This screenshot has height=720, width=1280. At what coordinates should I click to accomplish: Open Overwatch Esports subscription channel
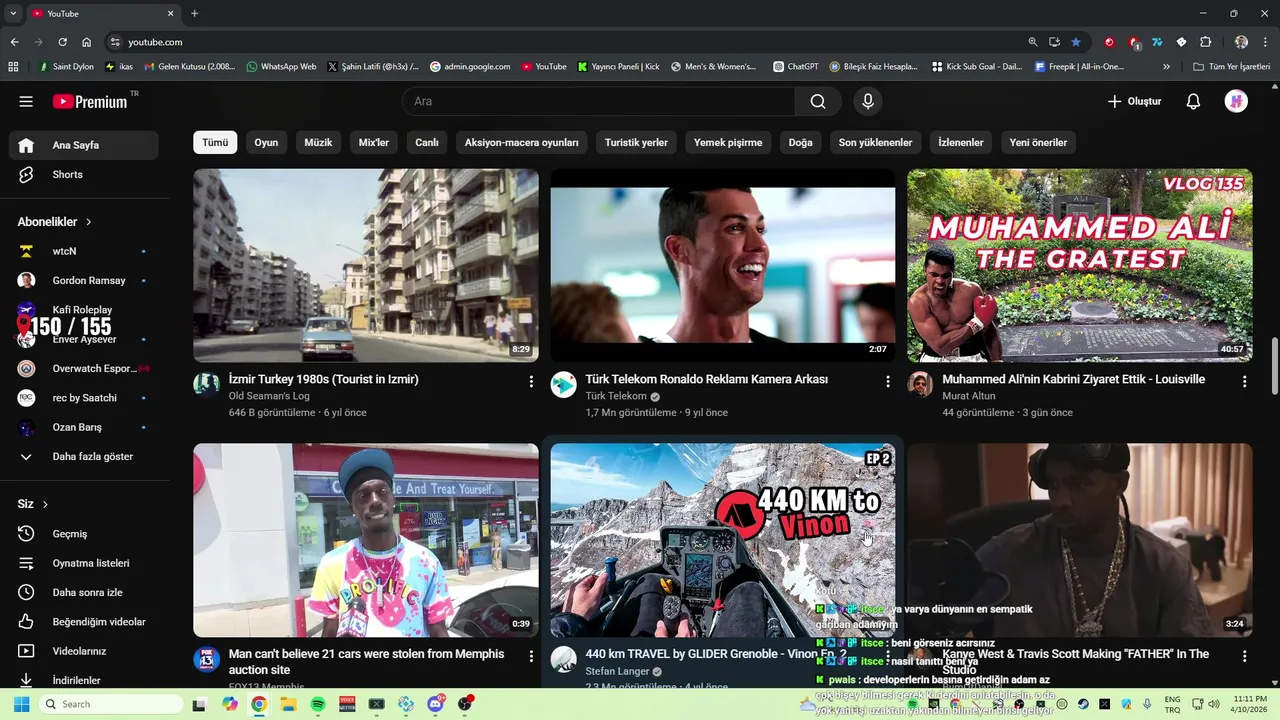(85, 368)
